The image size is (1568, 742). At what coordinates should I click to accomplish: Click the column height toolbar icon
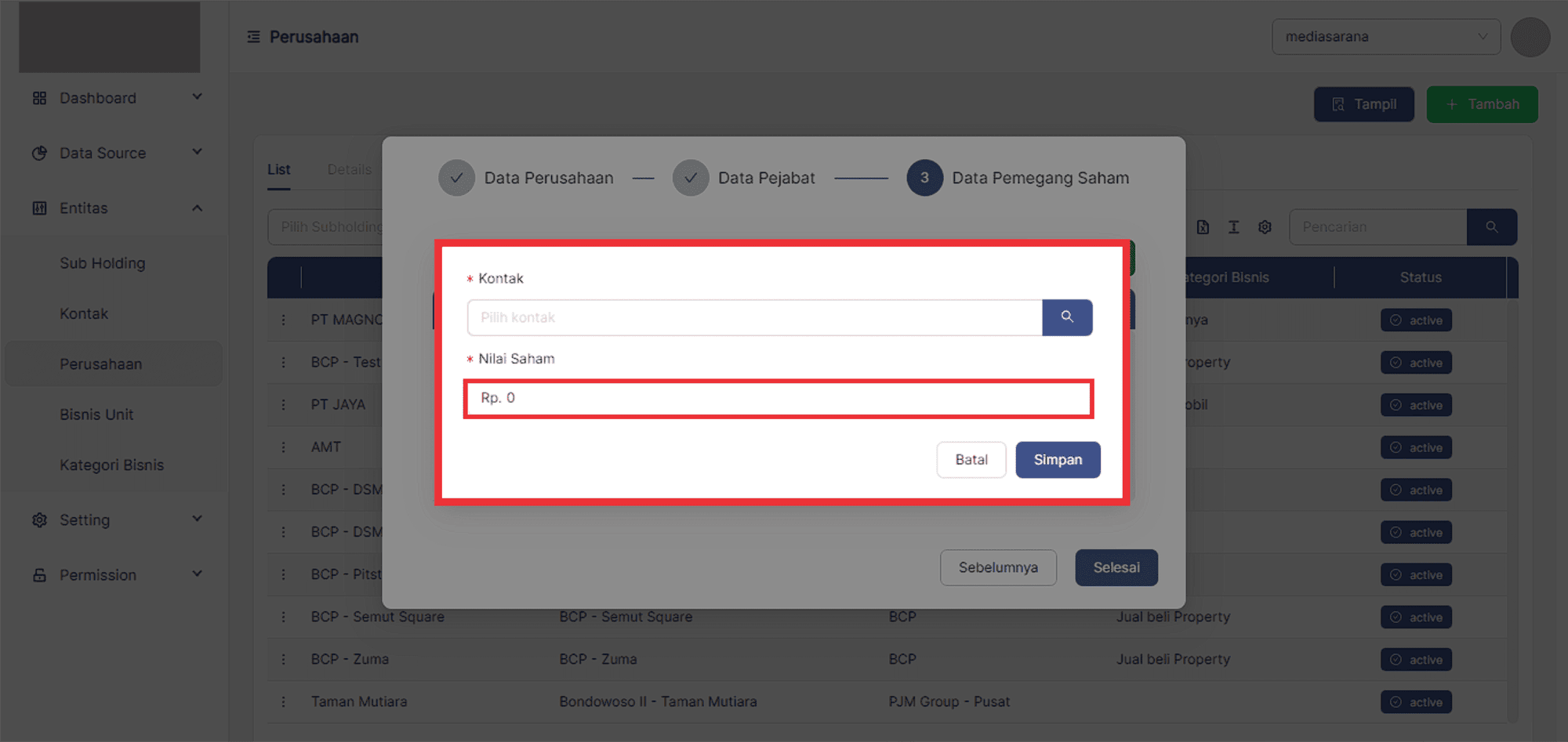pyautogui.click(x=1233, y=227)
